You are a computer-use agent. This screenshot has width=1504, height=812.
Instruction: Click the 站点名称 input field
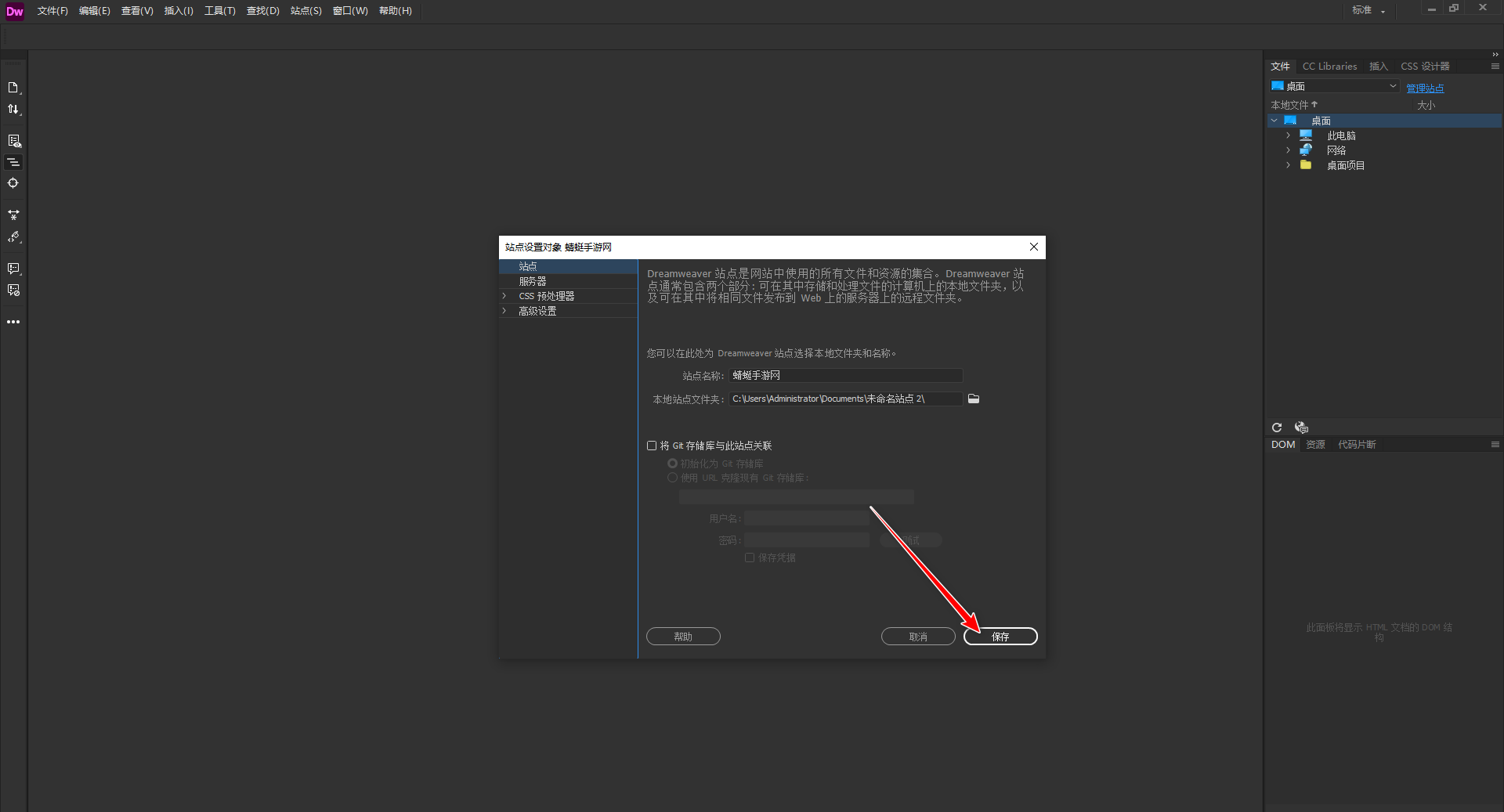pyautogui.click(x=846, y=376)
